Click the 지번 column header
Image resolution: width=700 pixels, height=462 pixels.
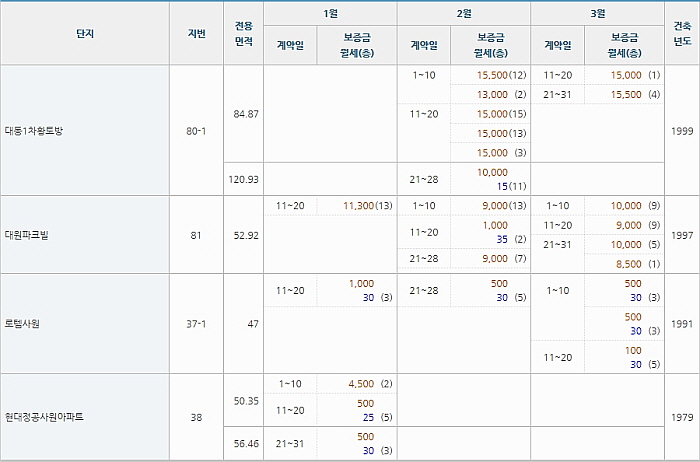(196, 34)
